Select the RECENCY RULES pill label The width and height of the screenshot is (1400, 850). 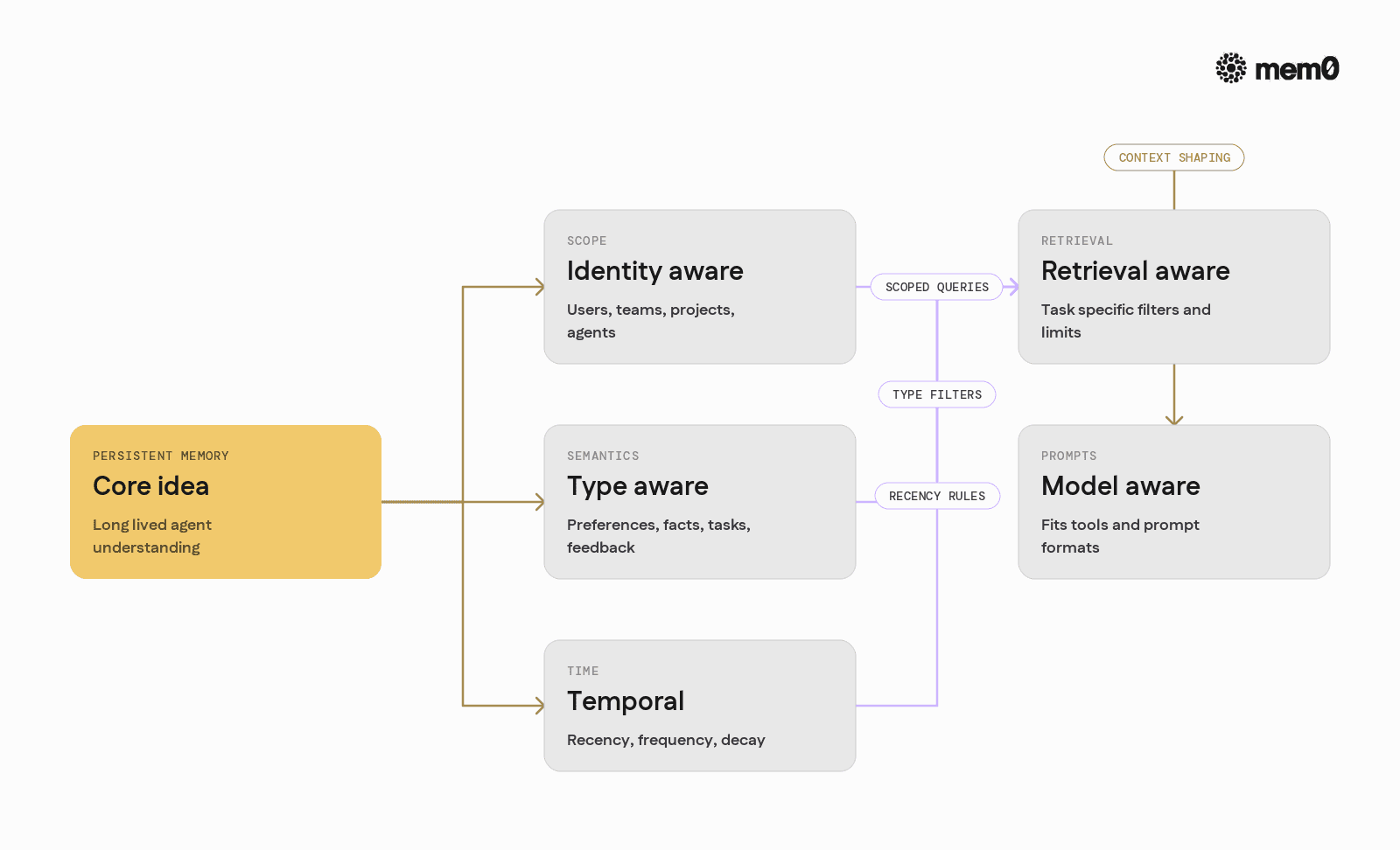(x=937, y=496)
